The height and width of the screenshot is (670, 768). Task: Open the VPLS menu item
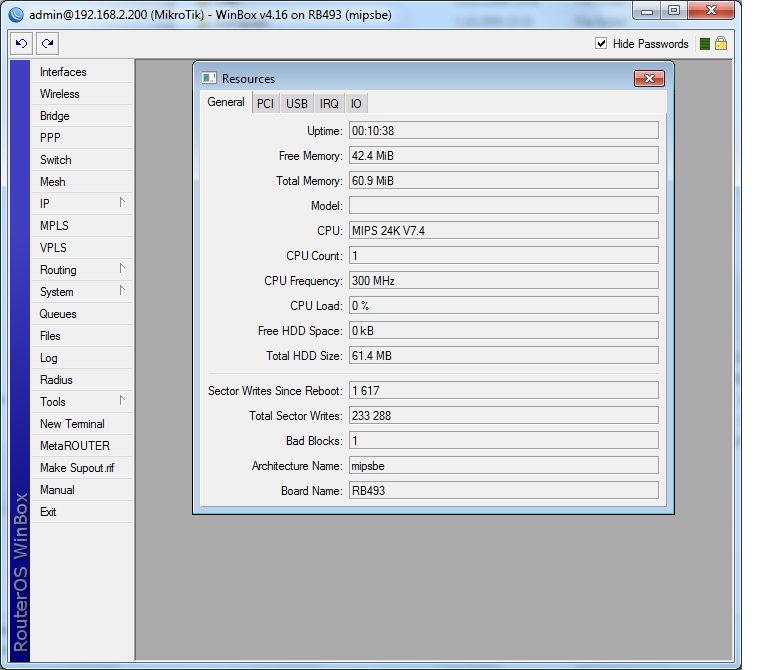82,248
